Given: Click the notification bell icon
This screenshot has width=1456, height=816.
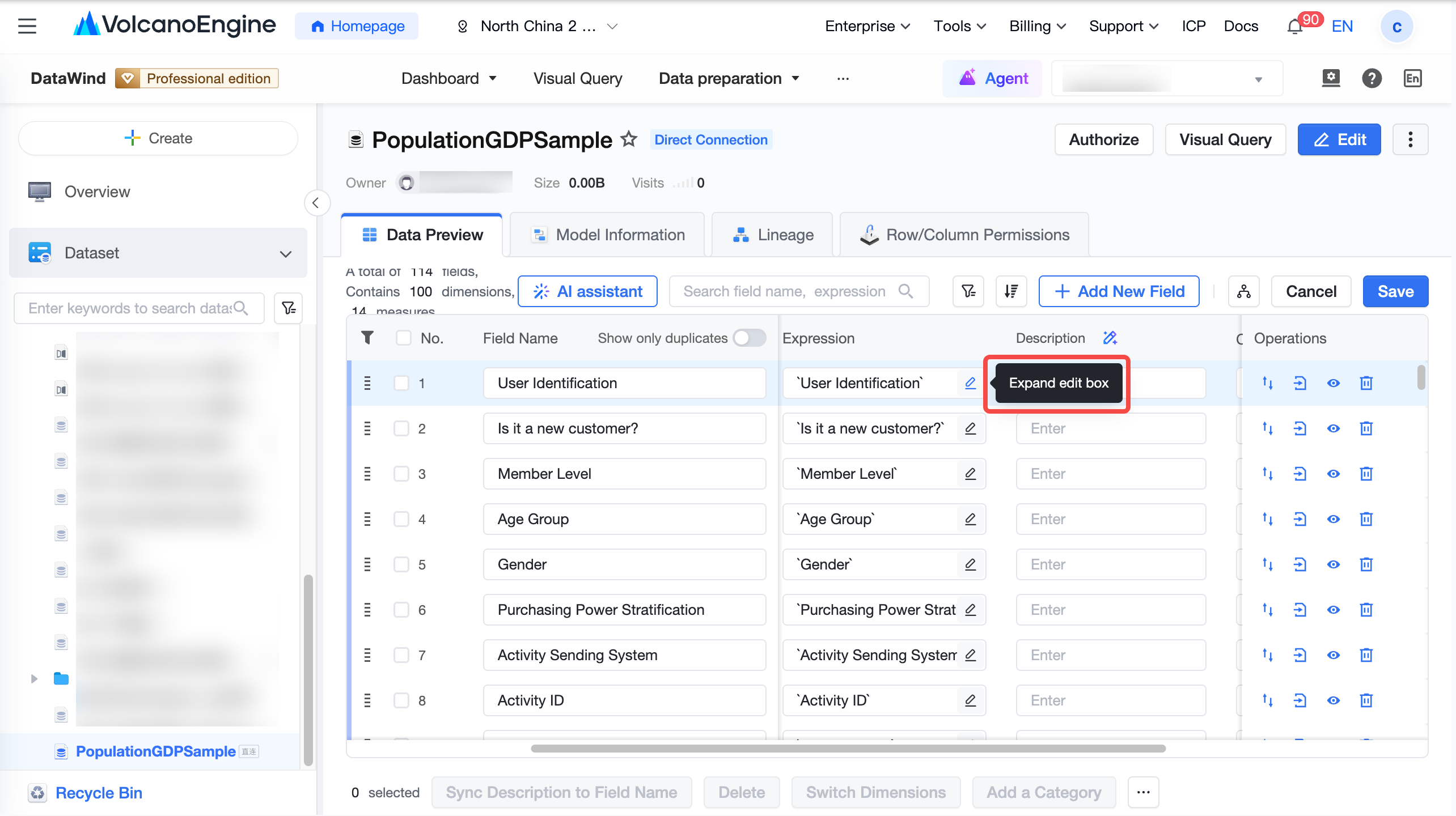Looking at the screenshot, I should pos(1294,27).
